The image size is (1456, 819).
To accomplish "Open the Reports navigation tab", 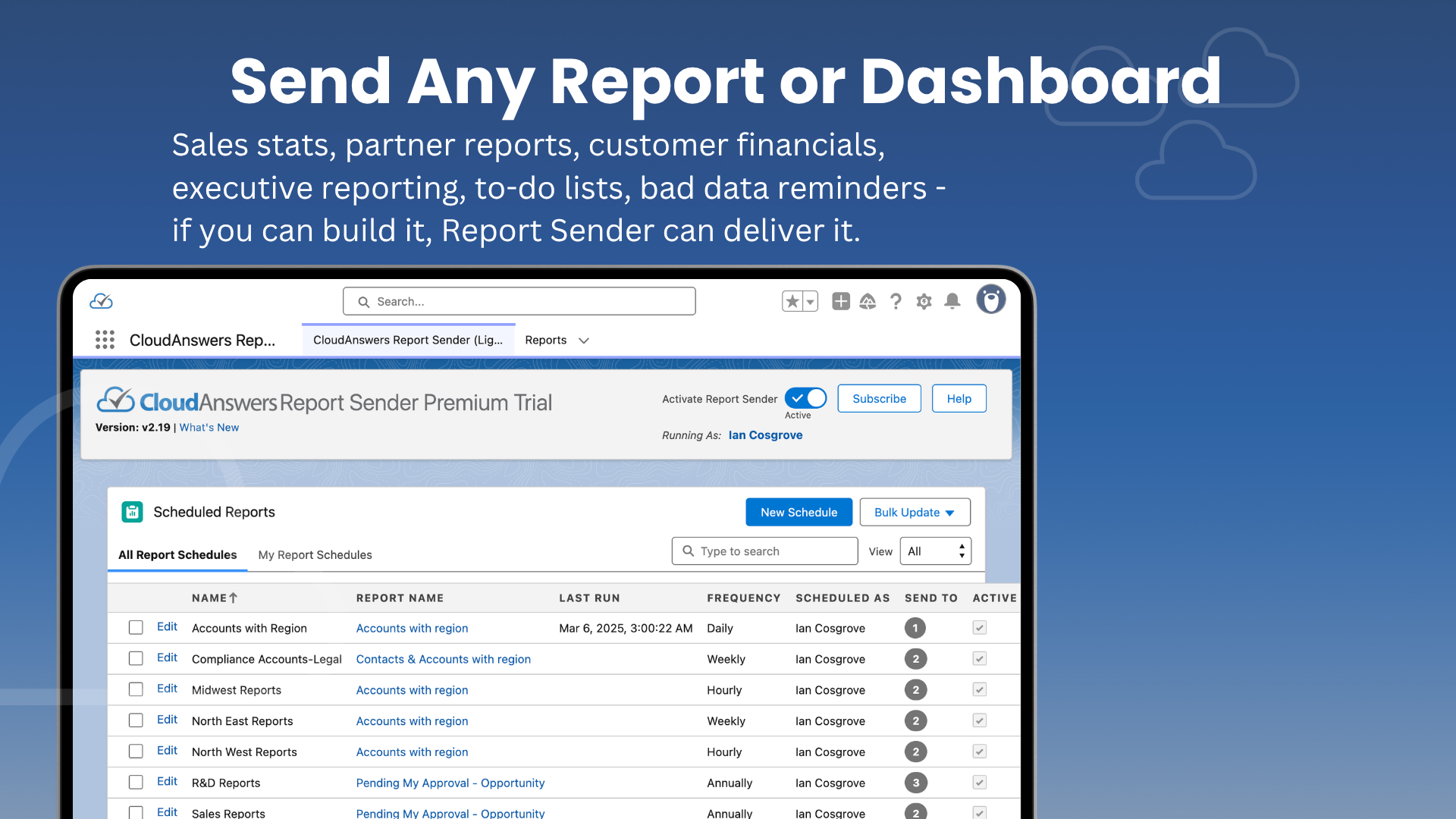I will tap(546, 340).
